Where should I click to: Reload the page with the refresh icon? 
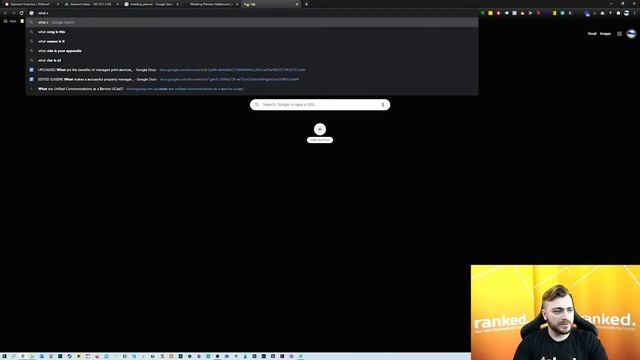(x=22, y=13)
